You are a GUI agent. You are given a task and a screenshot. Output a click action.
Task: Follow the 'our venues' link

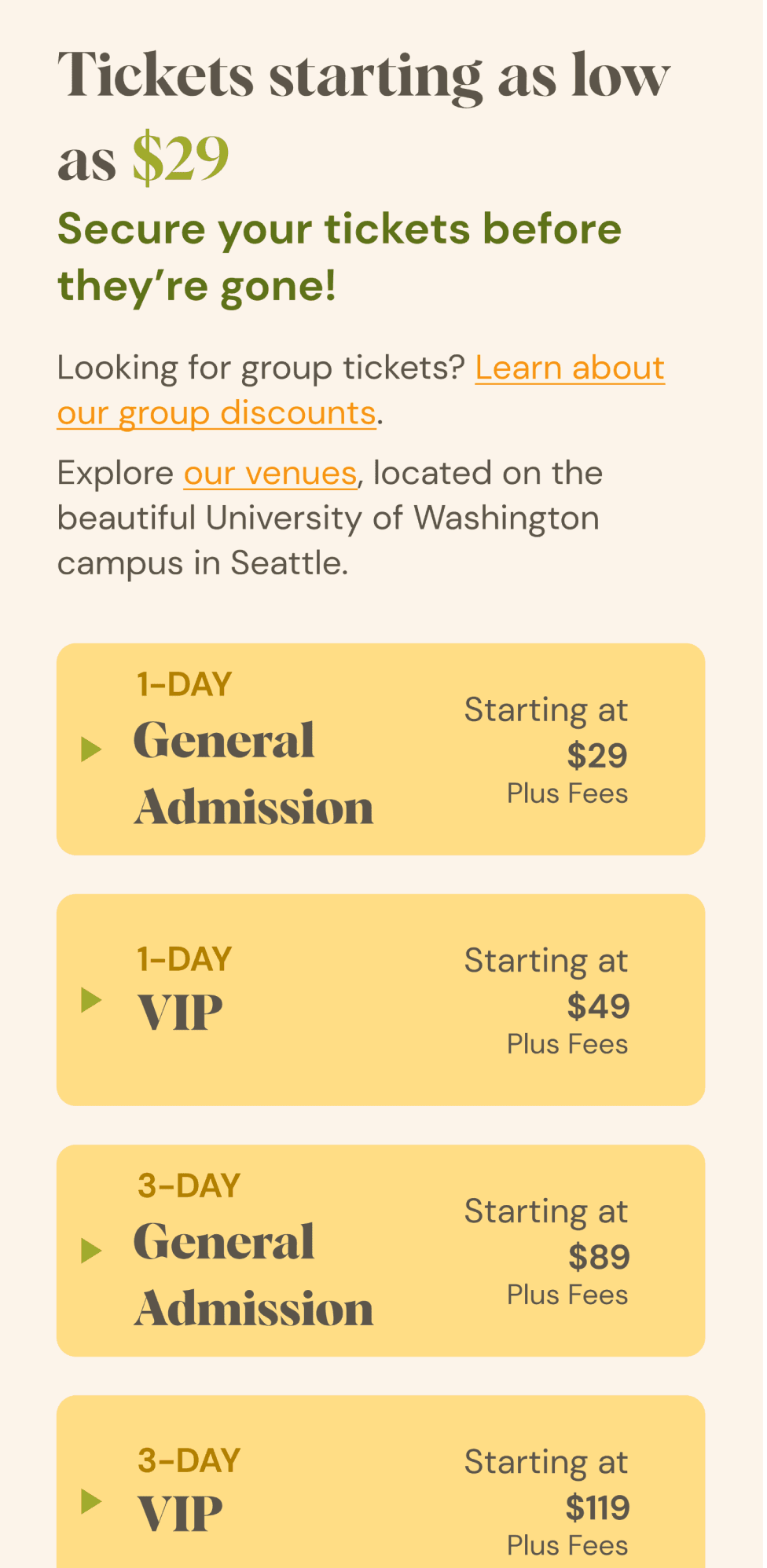pyautogui.click(x=270, y=473)
